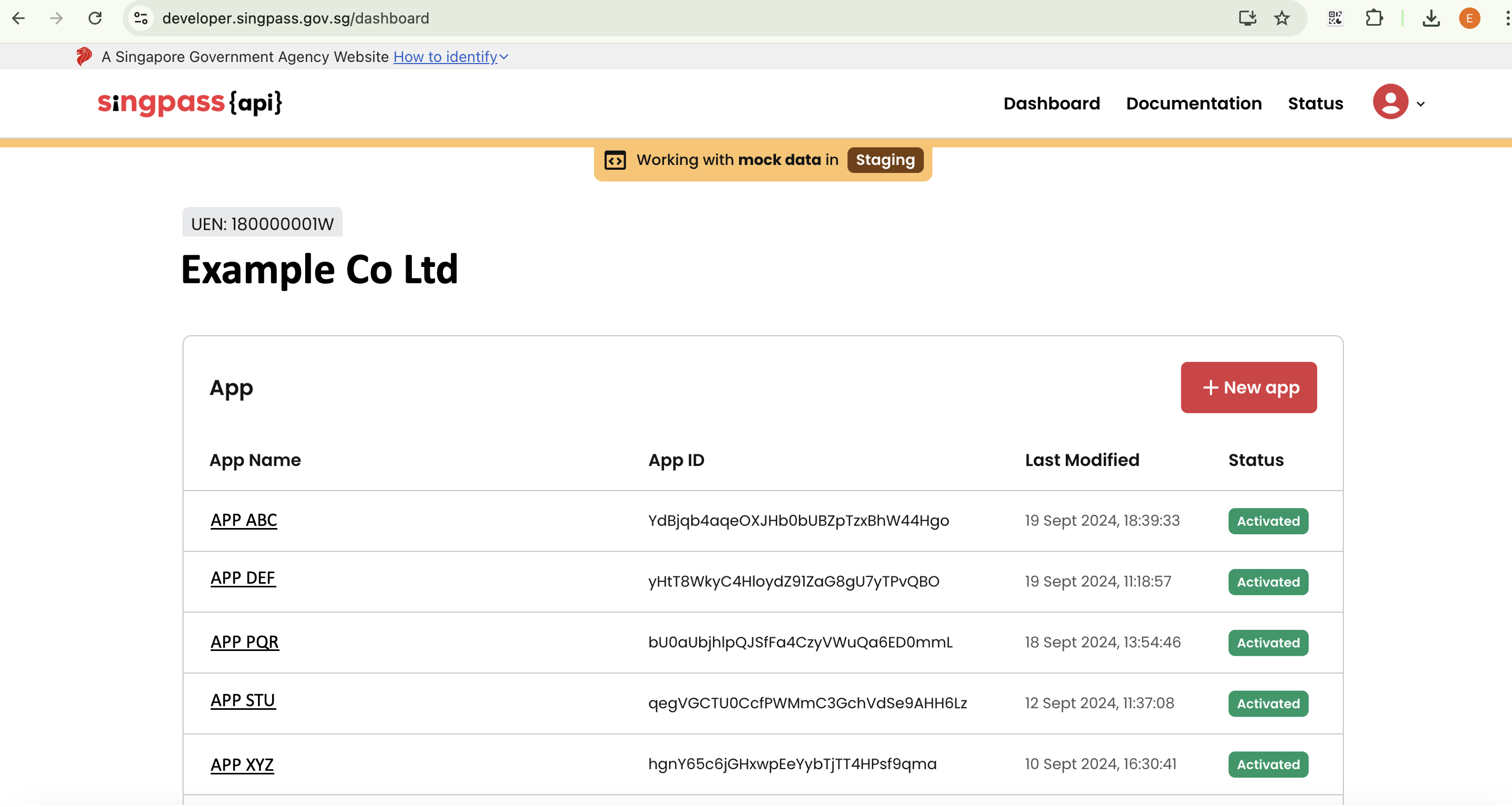1512x807 pixels.
Task: Open the APP PQR link
Action: click(244, 642)
